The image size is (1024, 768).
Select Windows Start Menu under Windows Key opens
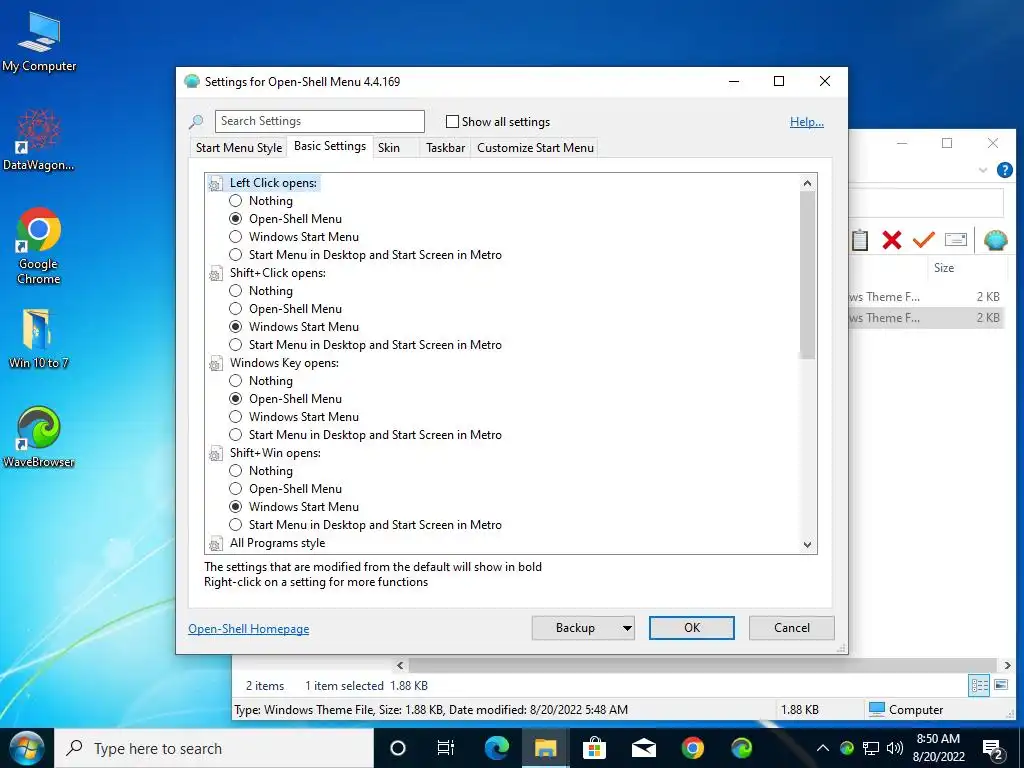click(x=236, y=417)
